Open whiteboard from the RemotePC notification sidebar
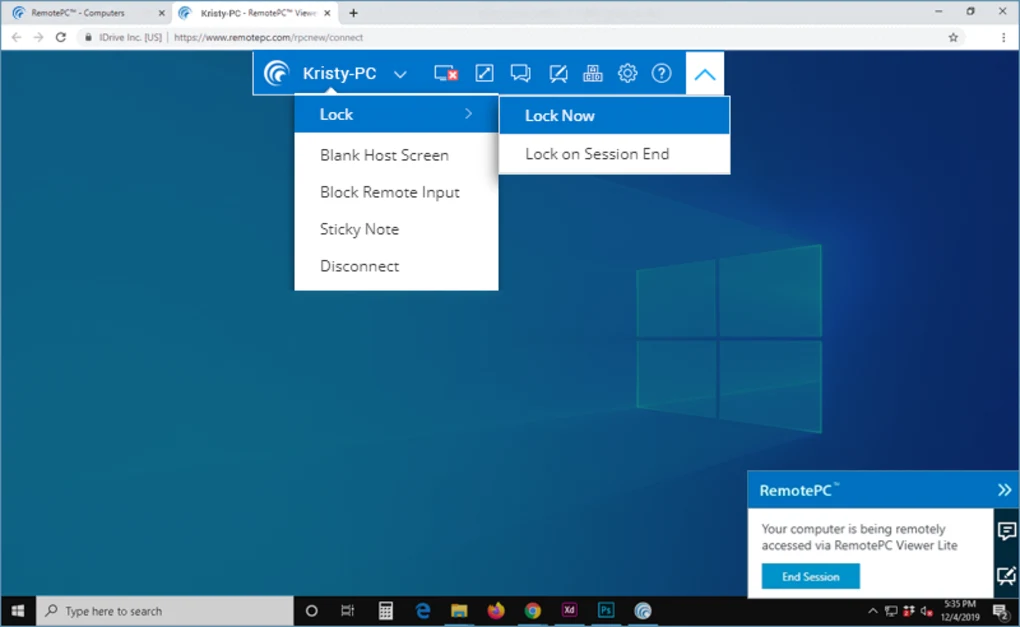 coord(1006,573)
